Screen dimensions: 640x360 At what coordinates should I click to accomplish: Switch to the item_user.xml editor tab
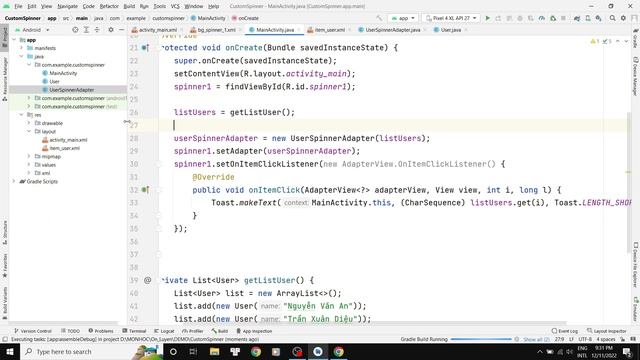tap(329, 30)
